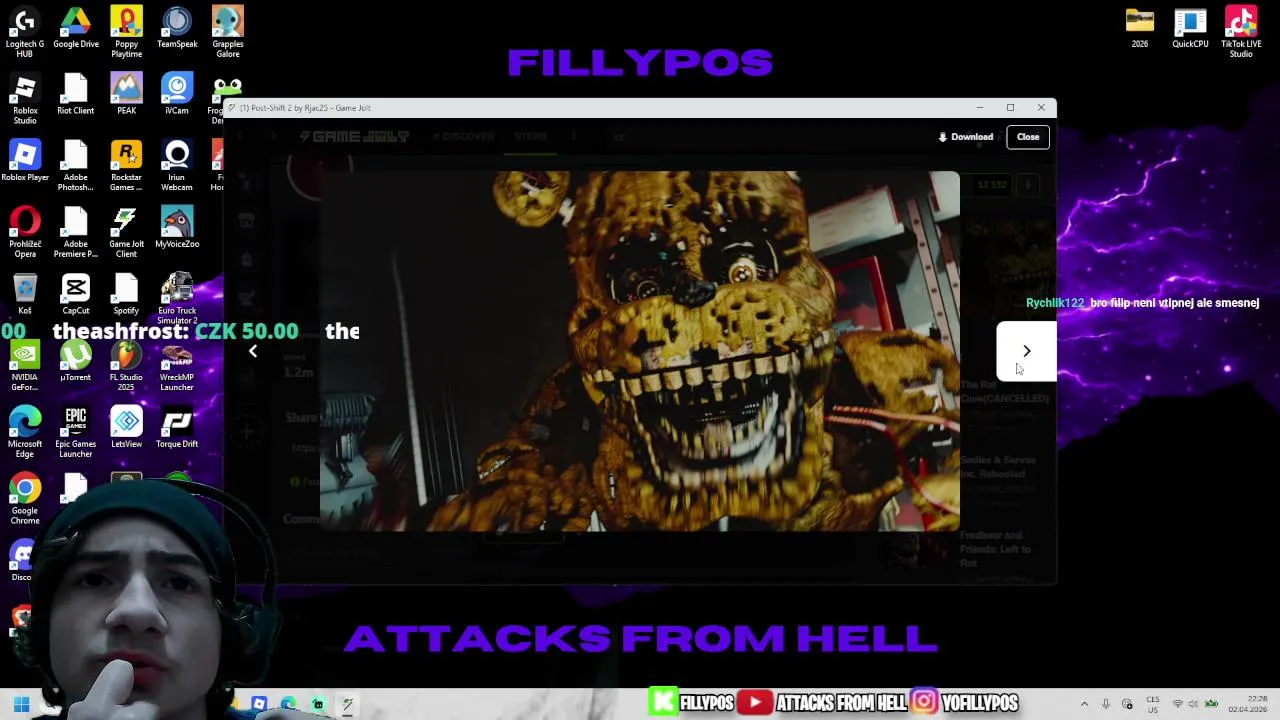
Task: Launch Epic Games Launcher icon
Action: (x=76, y=433)
